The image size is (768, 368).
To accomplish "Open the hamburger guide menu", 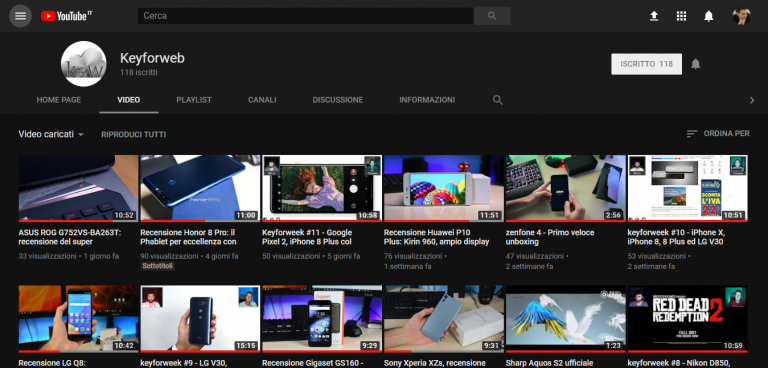I will click(20, 16).
